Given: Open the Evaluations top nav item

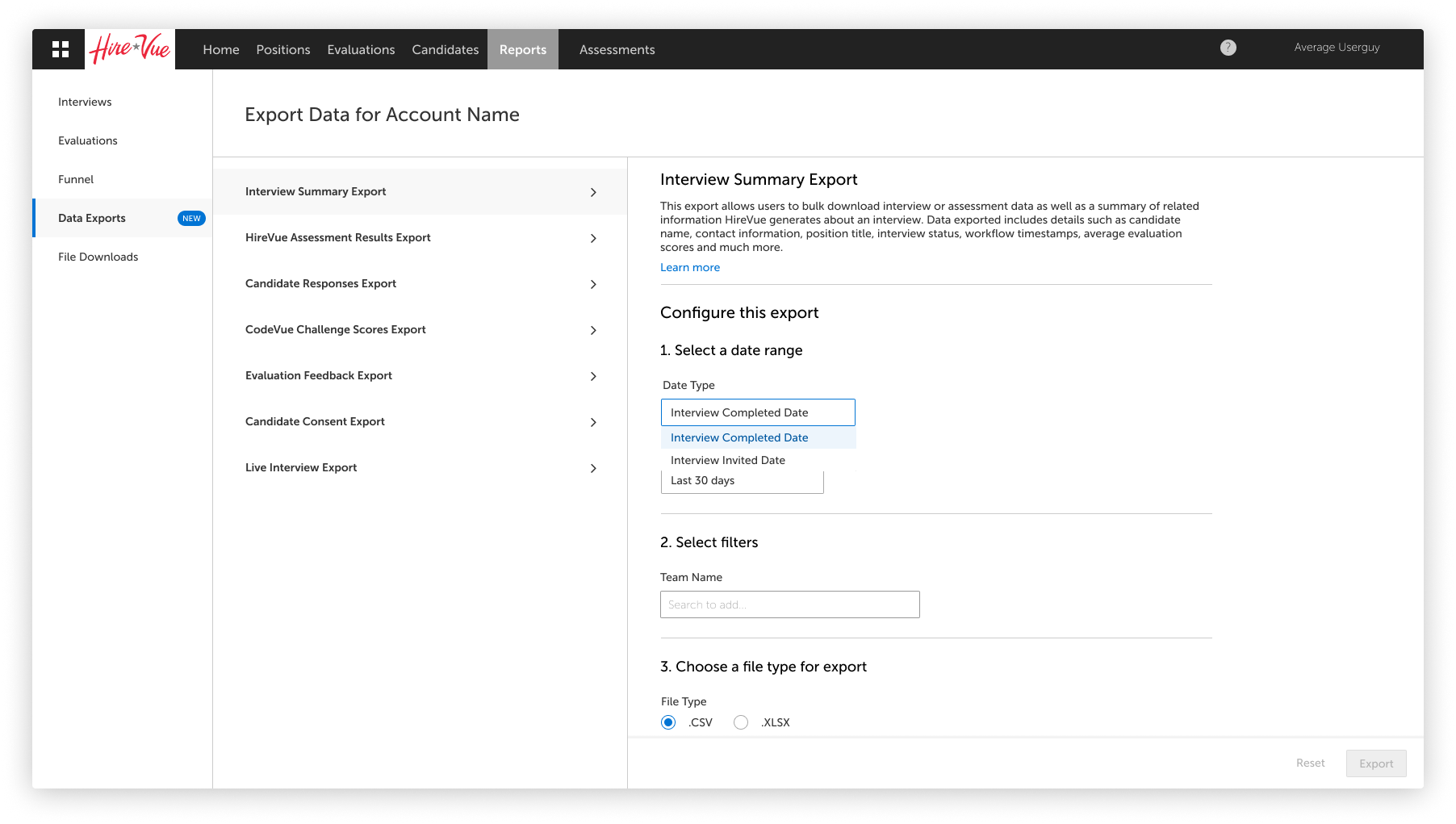Looking at the screenshot, I should (x=361, y=49).
